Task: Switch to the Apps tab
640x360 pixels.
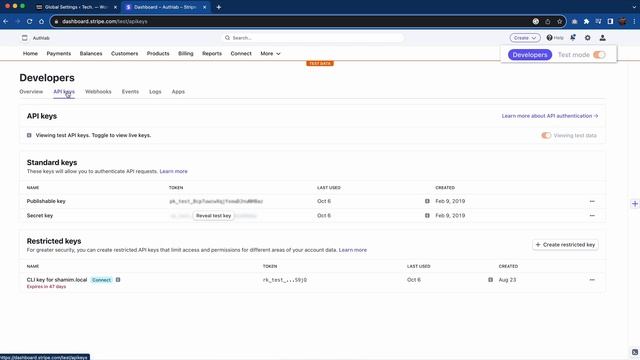Action: point(178,91)
